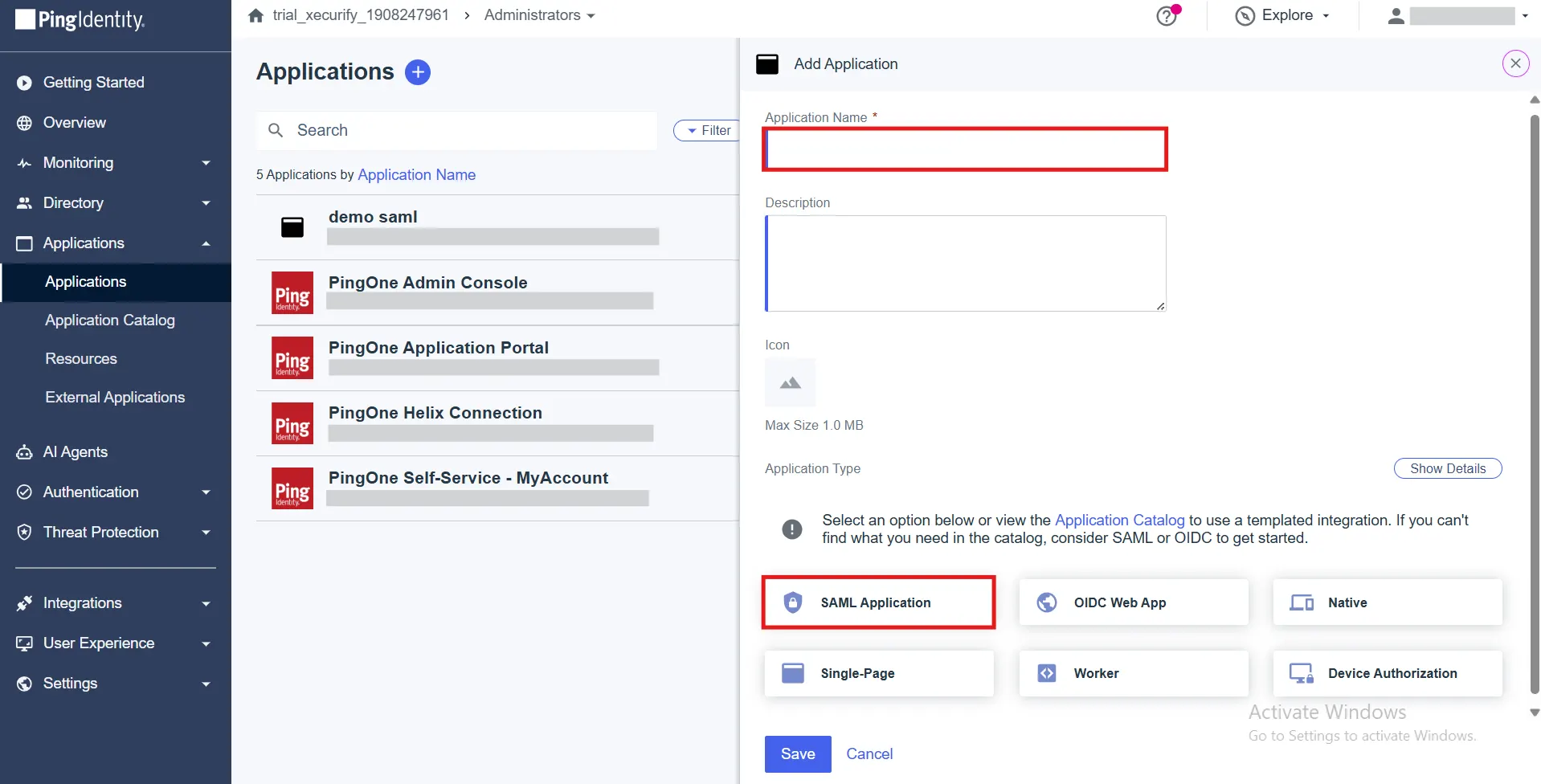The image size is (1541, 784).
Task: Click the Description text area
Action: 965,263
